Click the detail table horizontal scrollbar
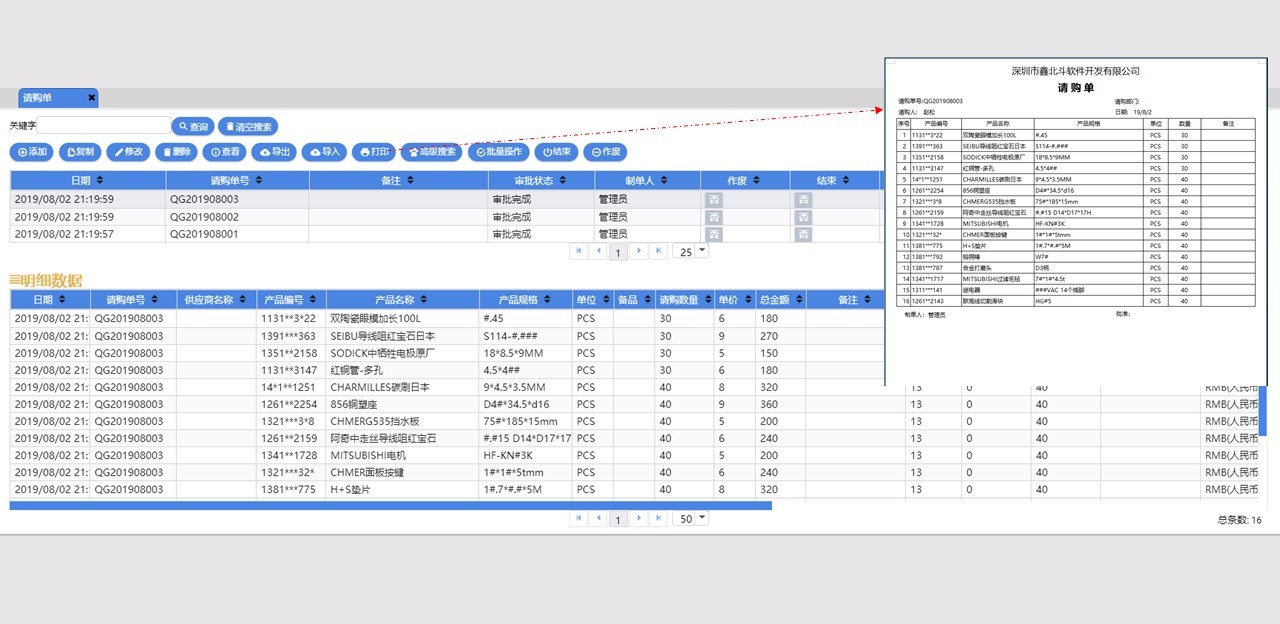Screen dimensions: 1280x624 coord(390,505)
